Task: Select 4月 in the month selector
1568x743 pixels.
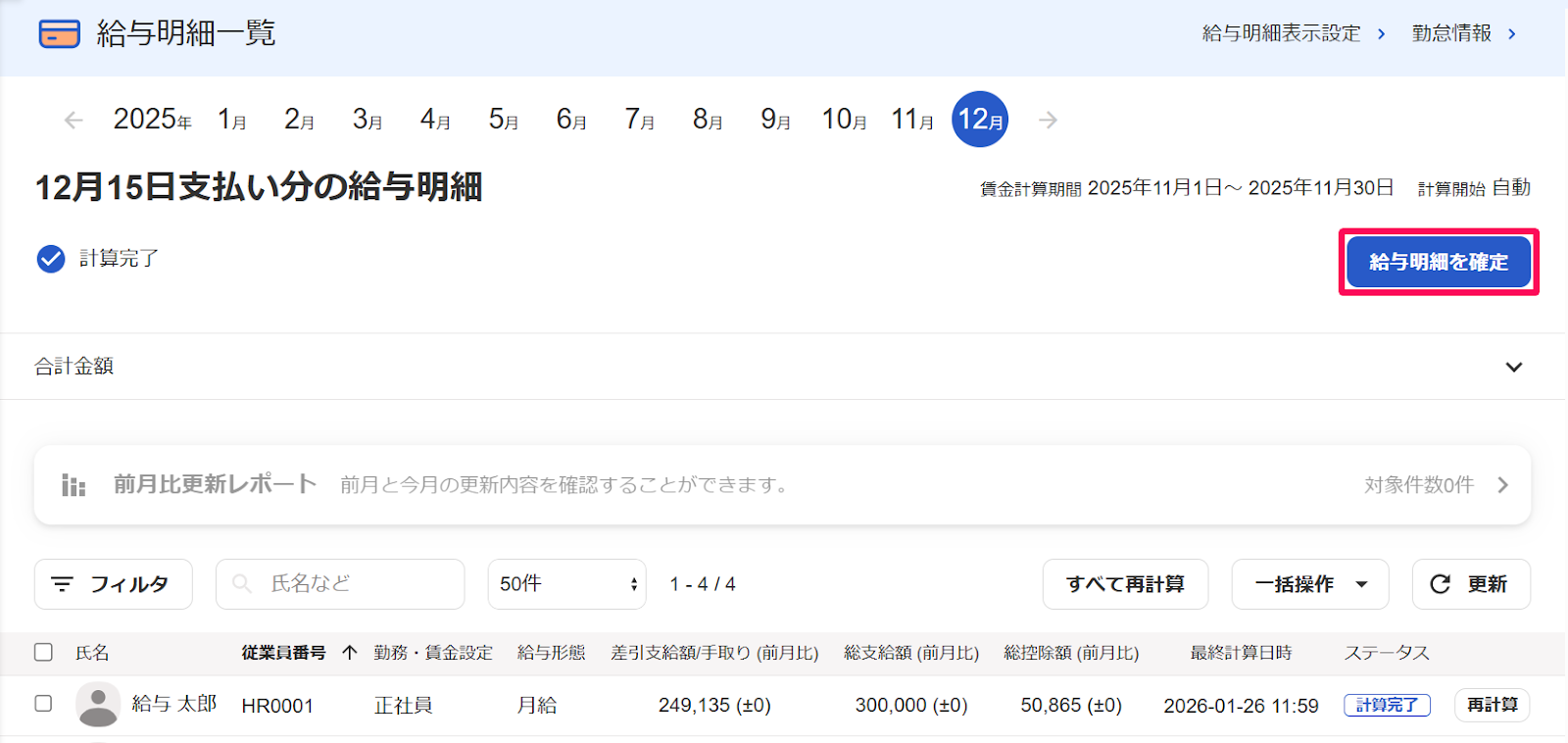Action: [x=435, y=120]
